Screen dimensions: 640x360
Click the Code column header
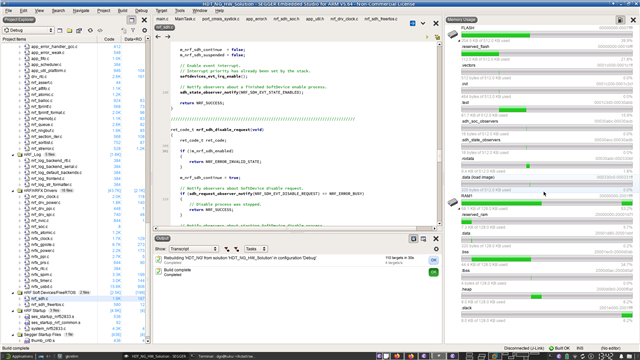[x=109, y=39]
